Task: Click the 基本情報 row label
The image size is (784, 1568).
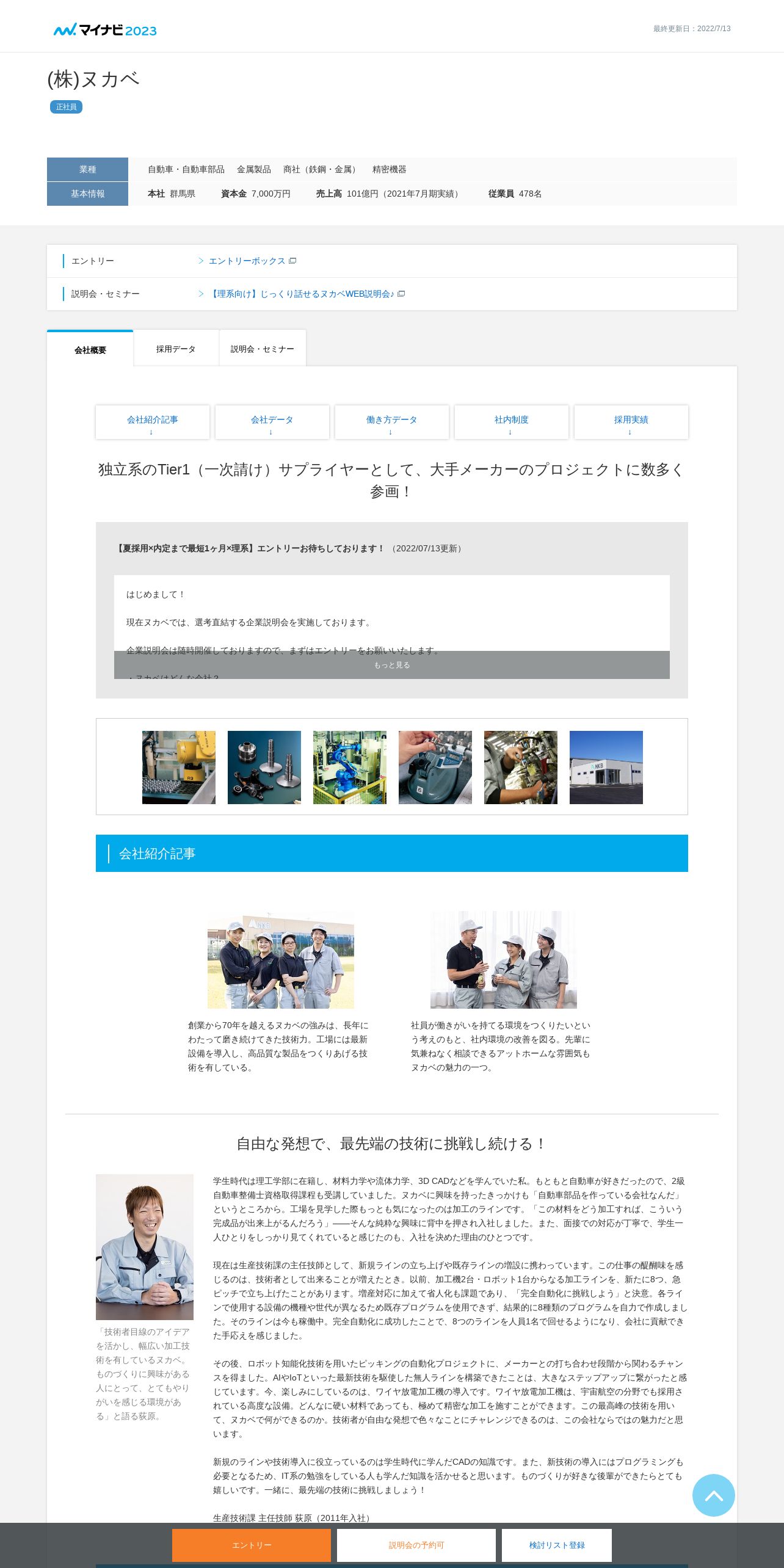Action: (87, 194)
